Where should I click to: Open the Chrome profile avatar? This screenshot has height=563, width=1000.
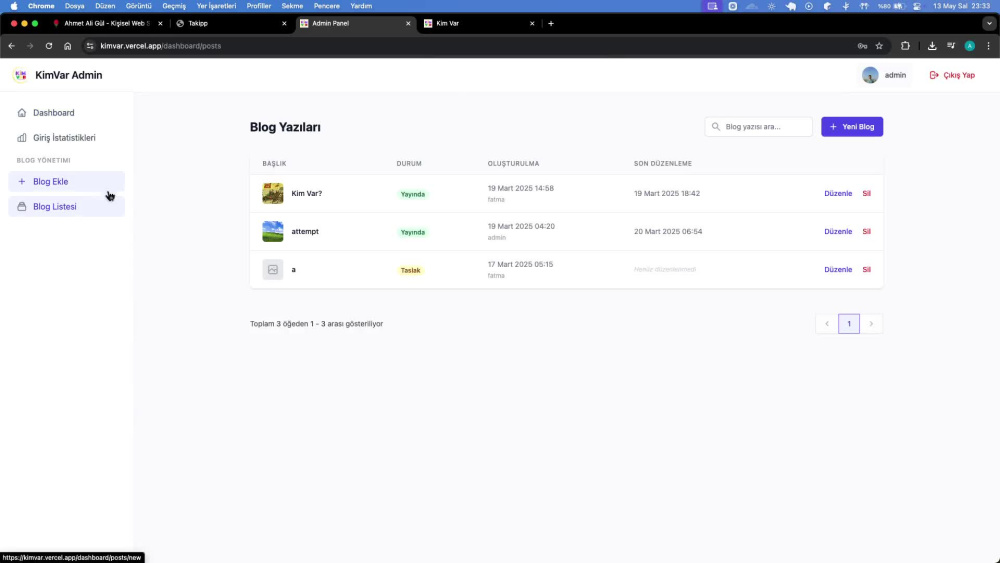coord(969,46)
